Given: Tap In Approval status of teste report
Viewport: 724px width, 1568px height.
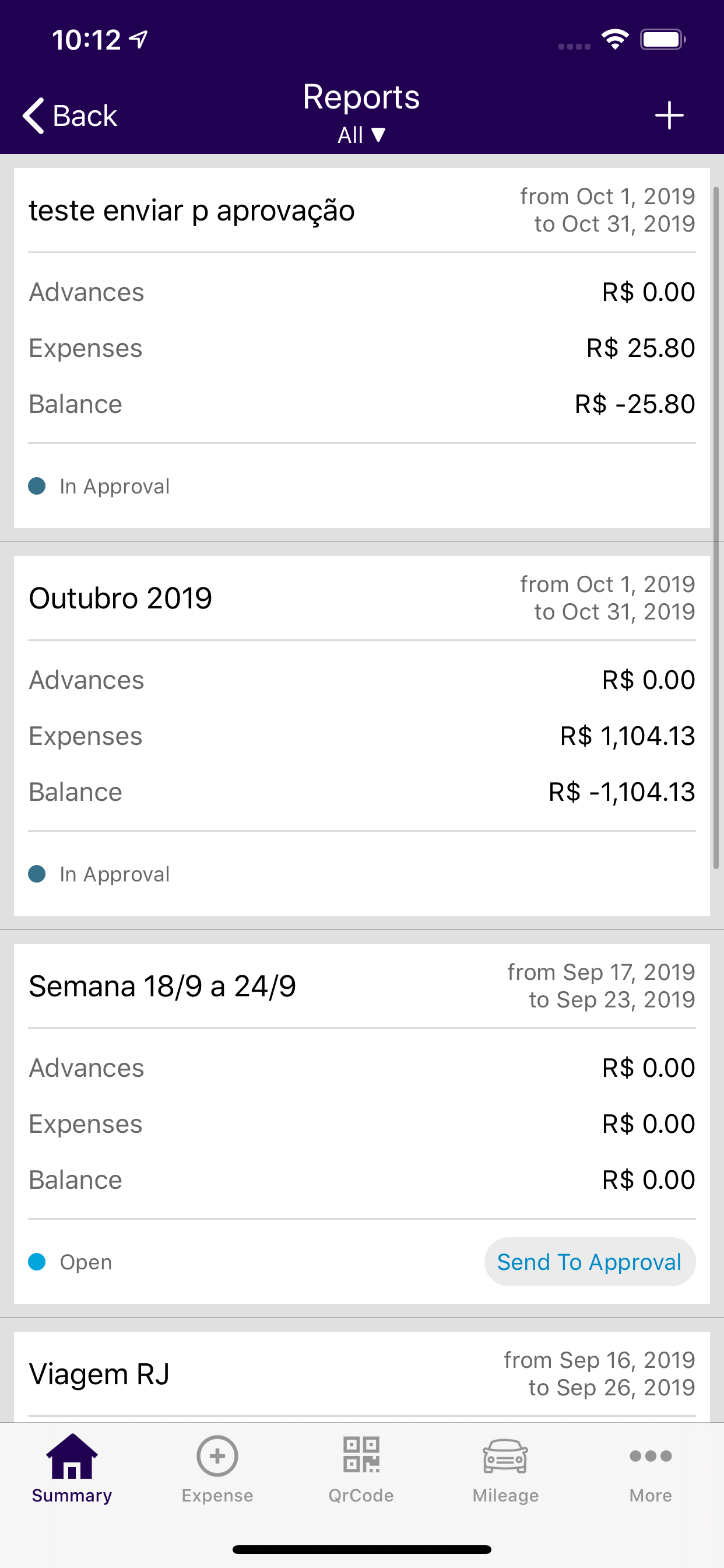Looking at the screenshot, I should click(x=114, y=487).
